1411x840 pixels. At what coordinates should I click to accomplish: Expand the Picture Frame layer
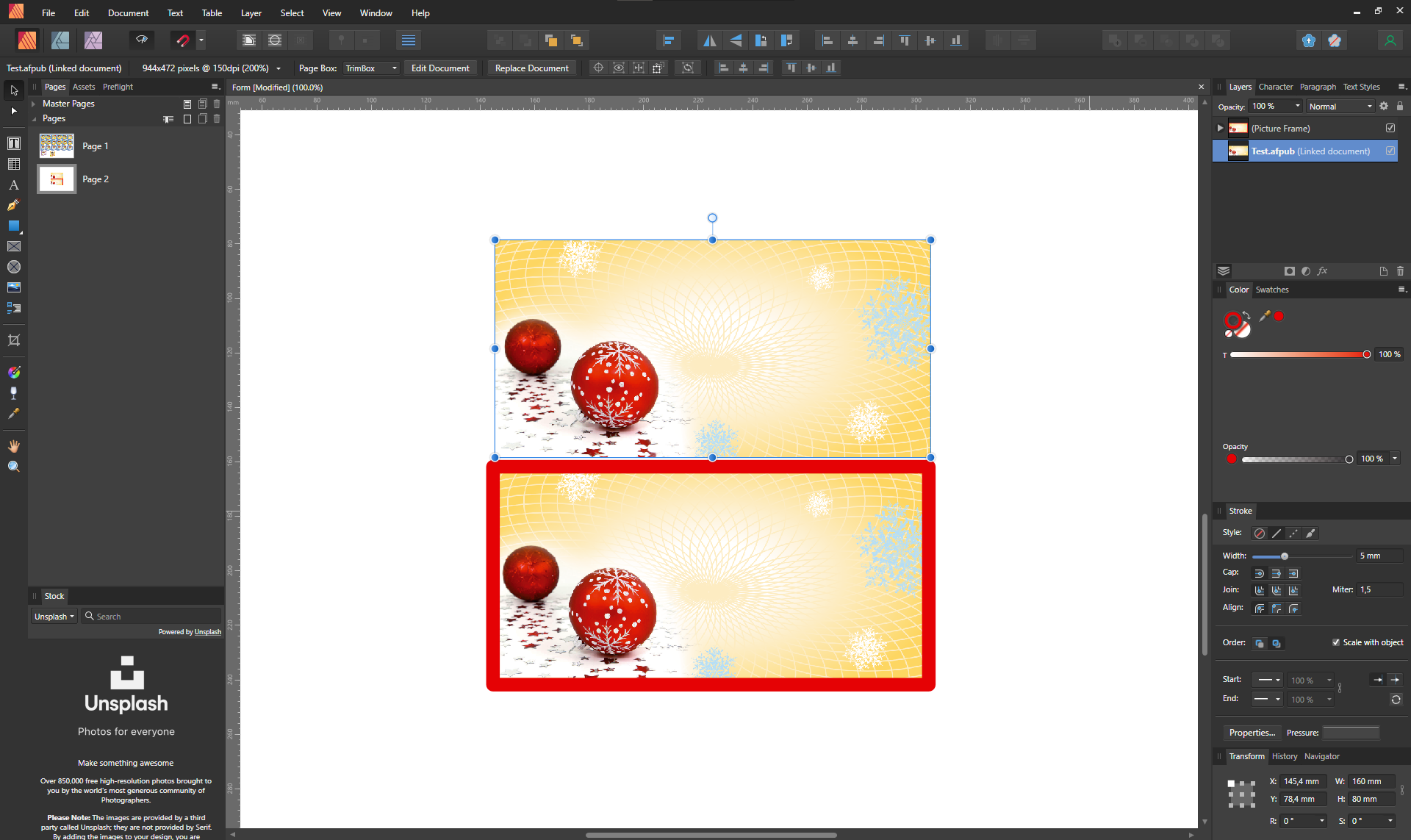coord(1220,128)
